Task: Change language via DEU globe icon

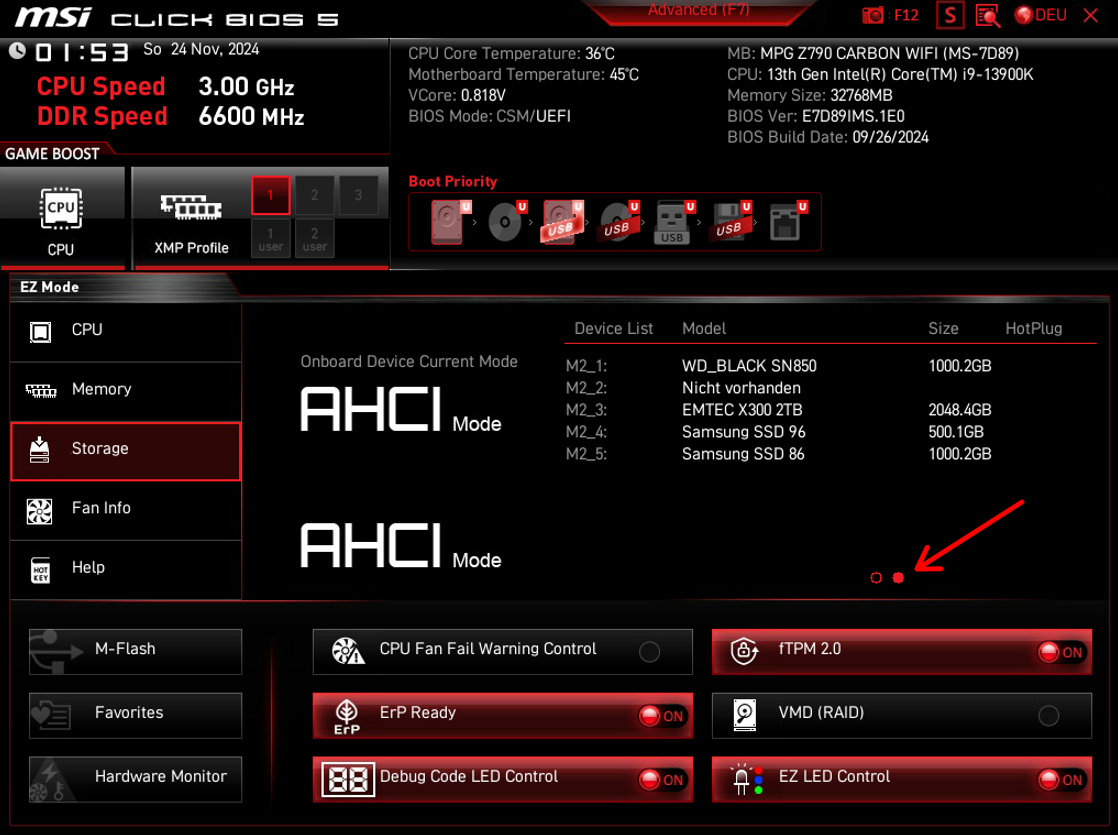Action: pyautogui.click(x=1040, y=15)
